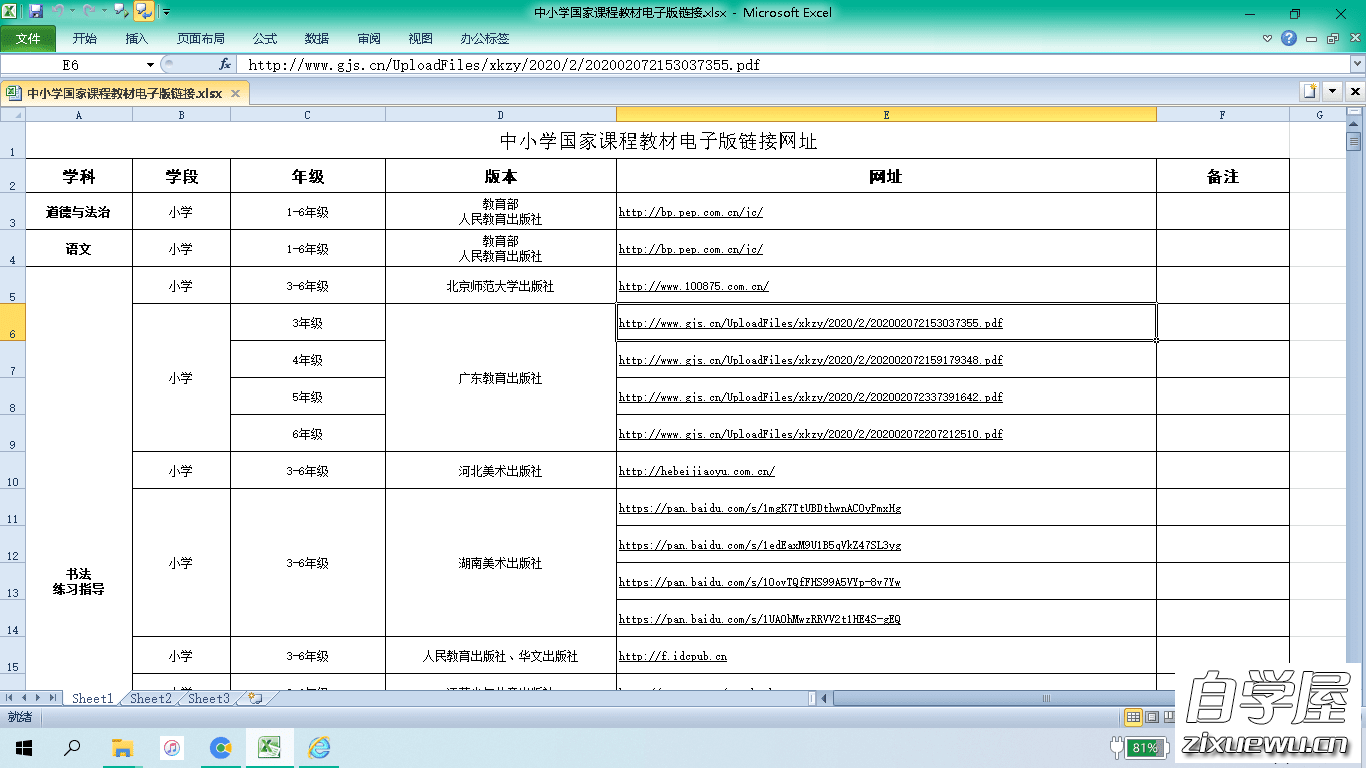Open the hebeijiaoyu.com.cn link
The height and width of the screenshot is (768, 1366).
point(697,471)
